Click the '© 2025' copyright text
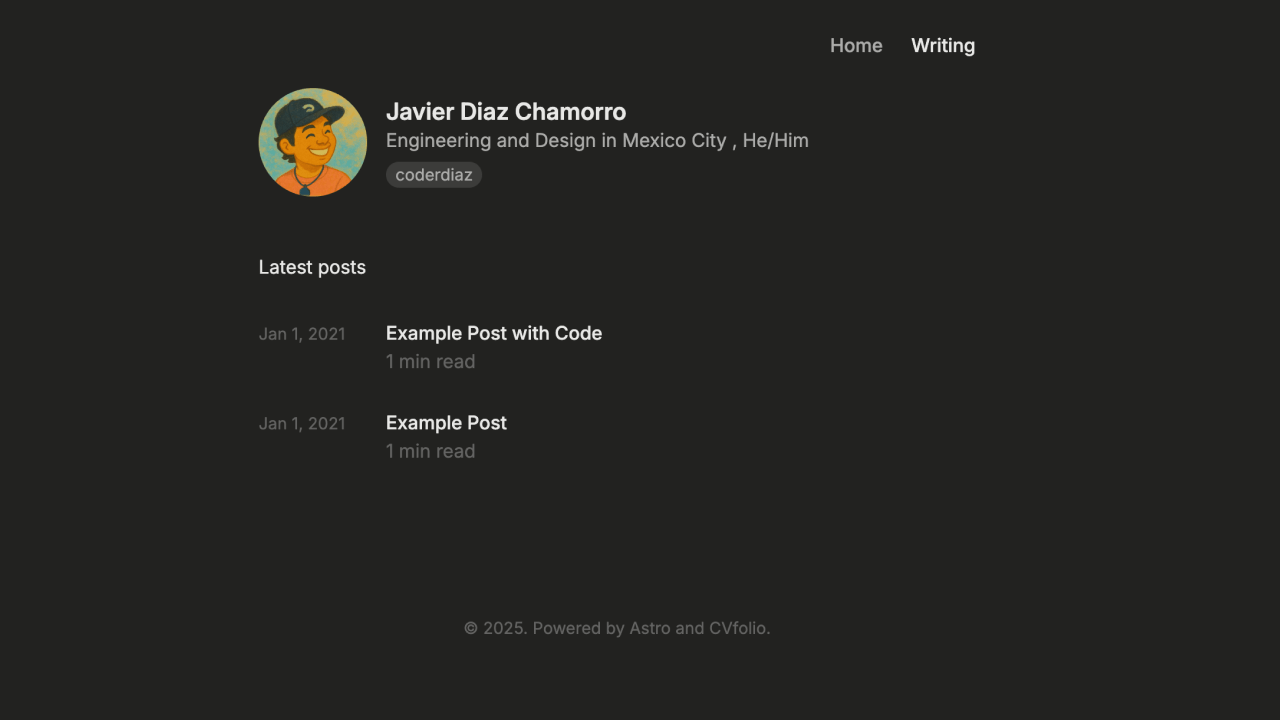The height and width of the screenshot is (720, 1280). point(494,628)
